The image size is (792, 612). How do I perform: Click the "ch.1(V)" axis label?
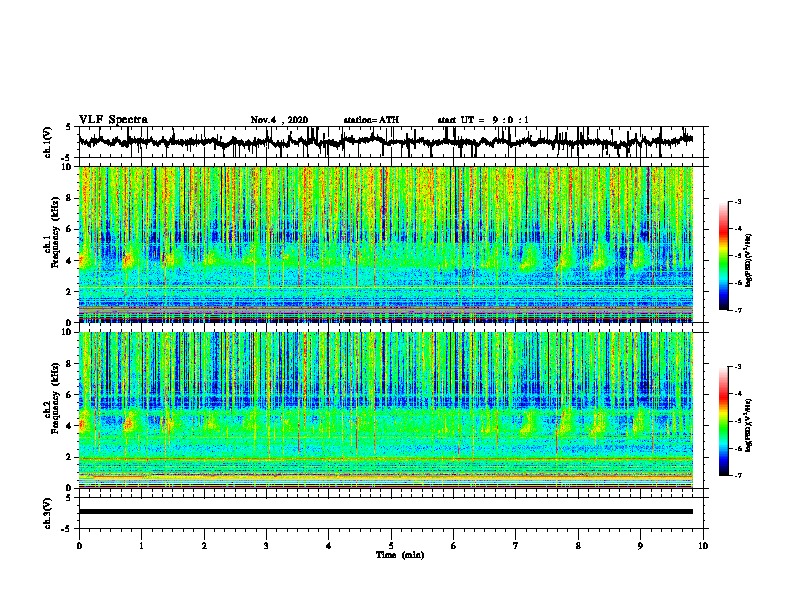(x=48, y=142)
